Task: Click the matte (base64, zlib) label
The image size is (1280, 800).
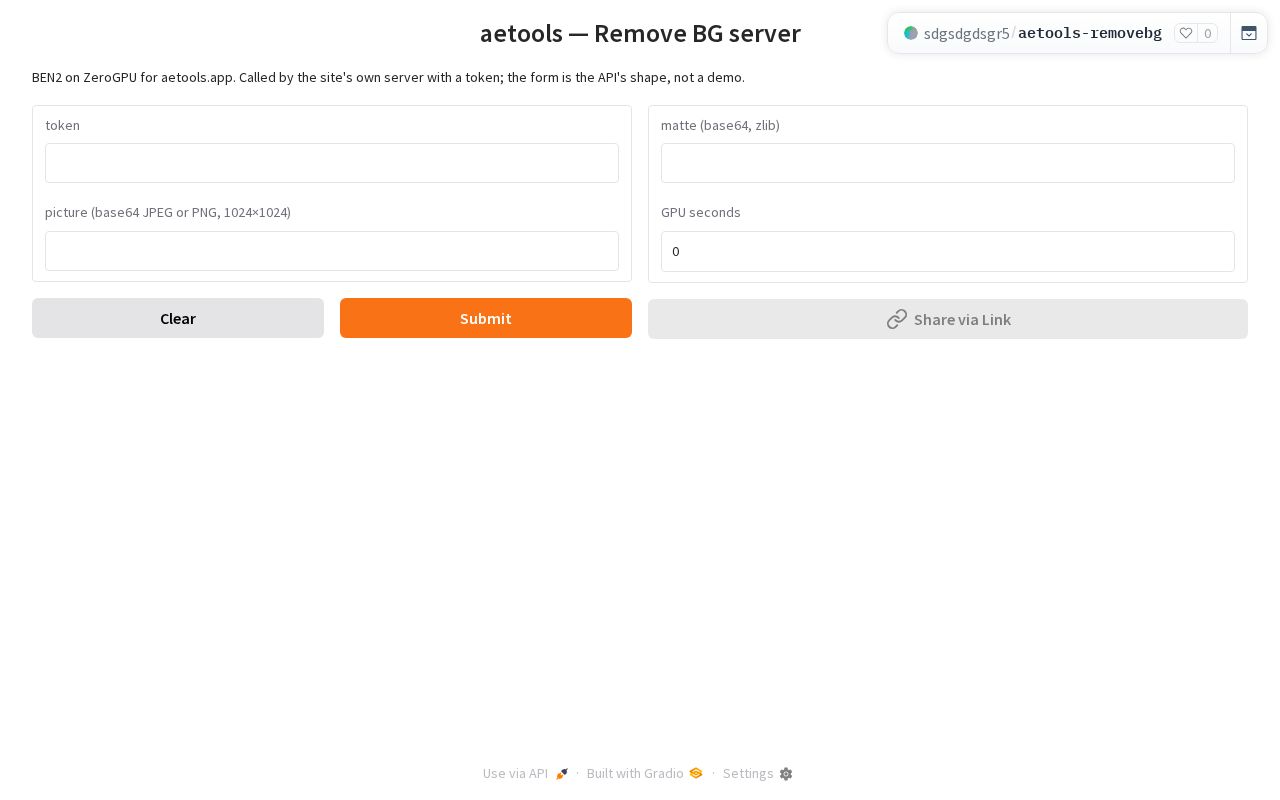Action: pos(720,125)
